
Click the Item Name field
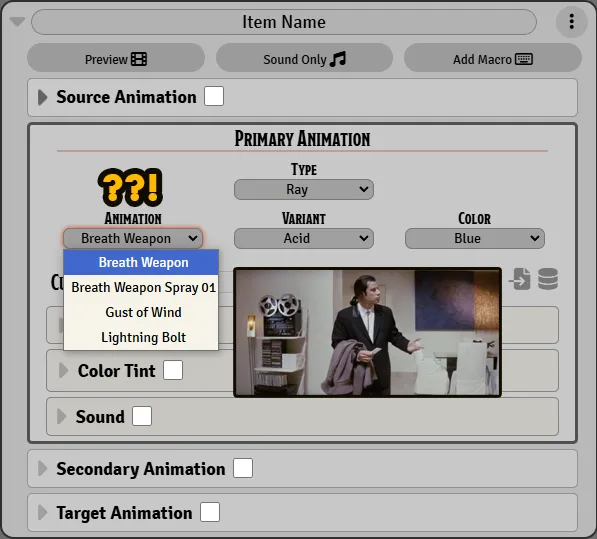(284, 22)
